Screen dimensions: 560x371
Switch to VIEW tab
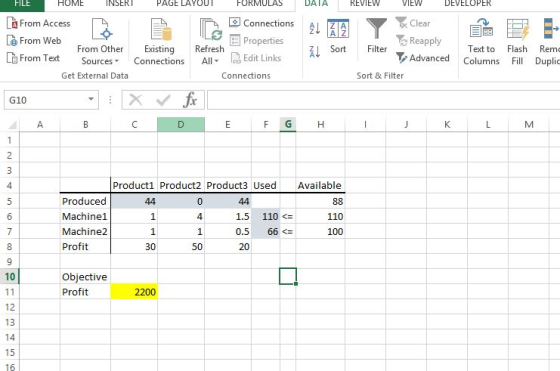pos(412,4)
